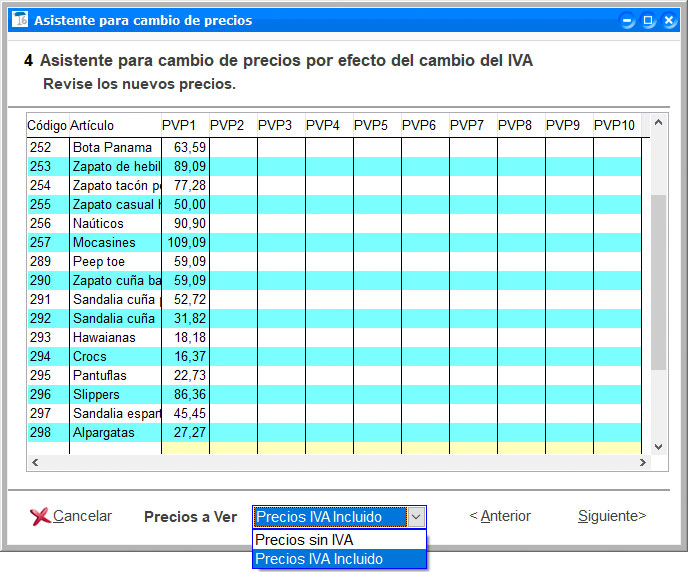Click the PVP4 column header
The image size is (688, 572).
329,125
